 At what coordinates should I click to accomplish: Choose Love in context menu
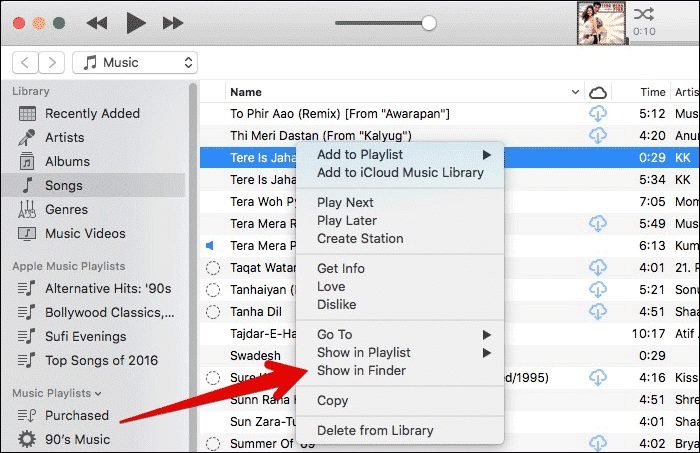point(400,287)
